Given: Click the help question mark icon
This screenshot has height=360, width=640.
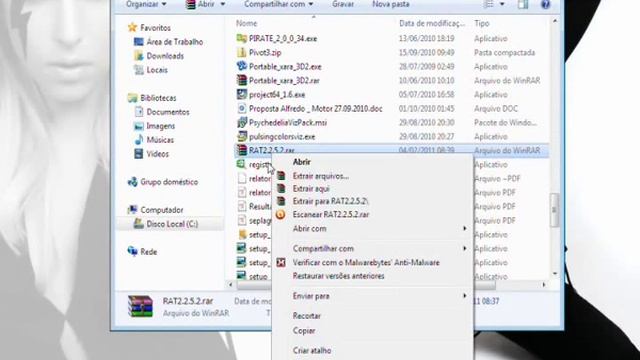Looking at the screenshot, I should 545,4.
